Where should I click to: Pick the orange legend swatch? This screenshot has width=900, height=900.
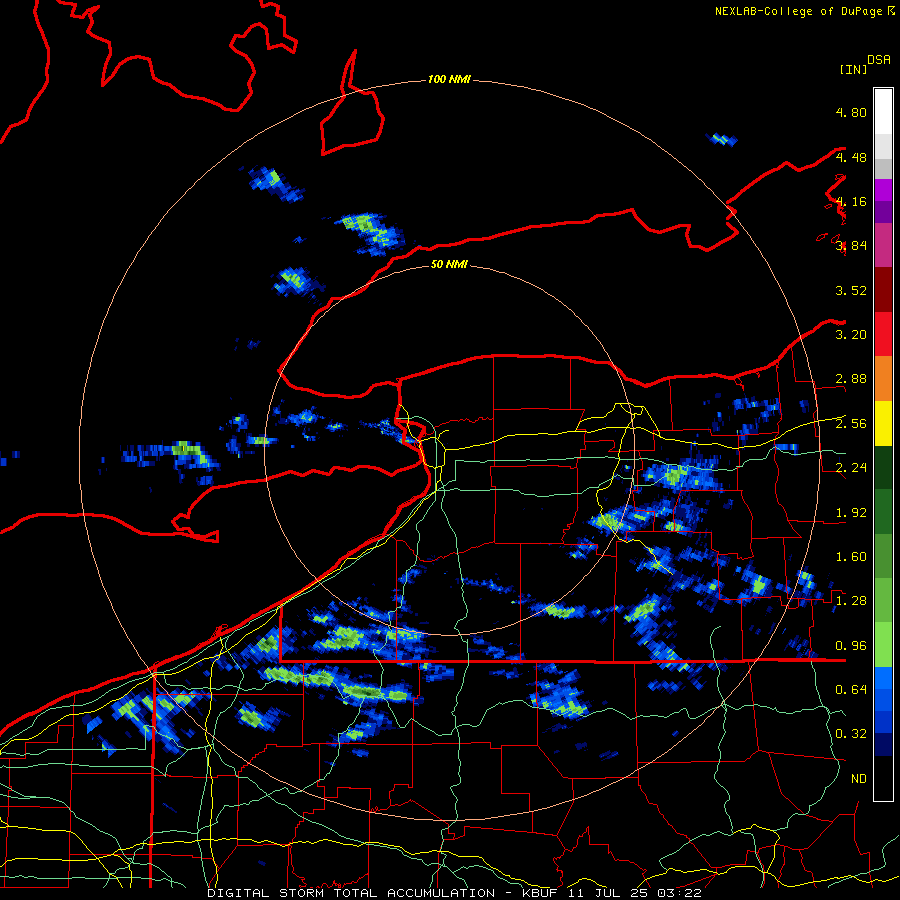[883, 378]
